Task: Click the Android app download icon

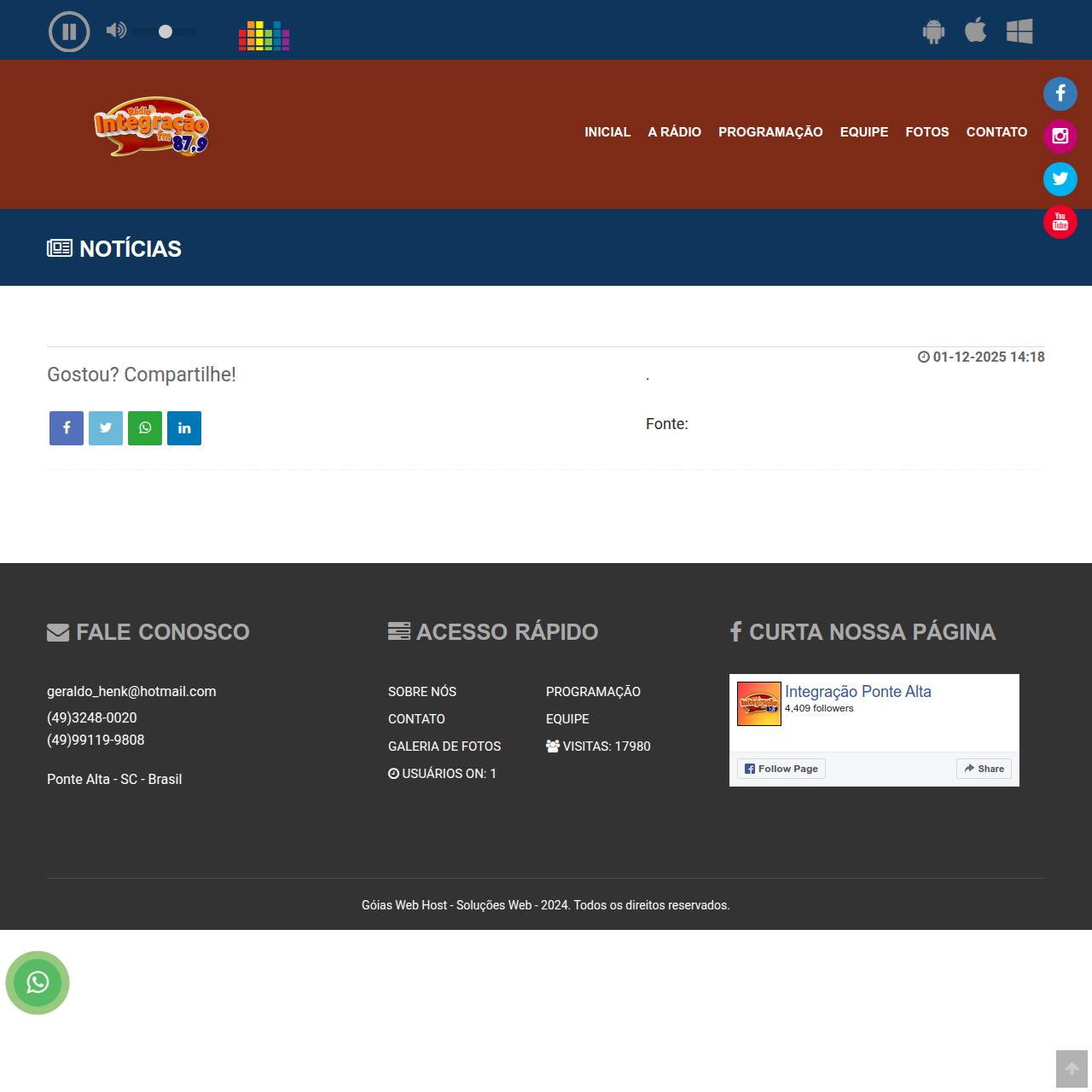Action: click(933, 32)
